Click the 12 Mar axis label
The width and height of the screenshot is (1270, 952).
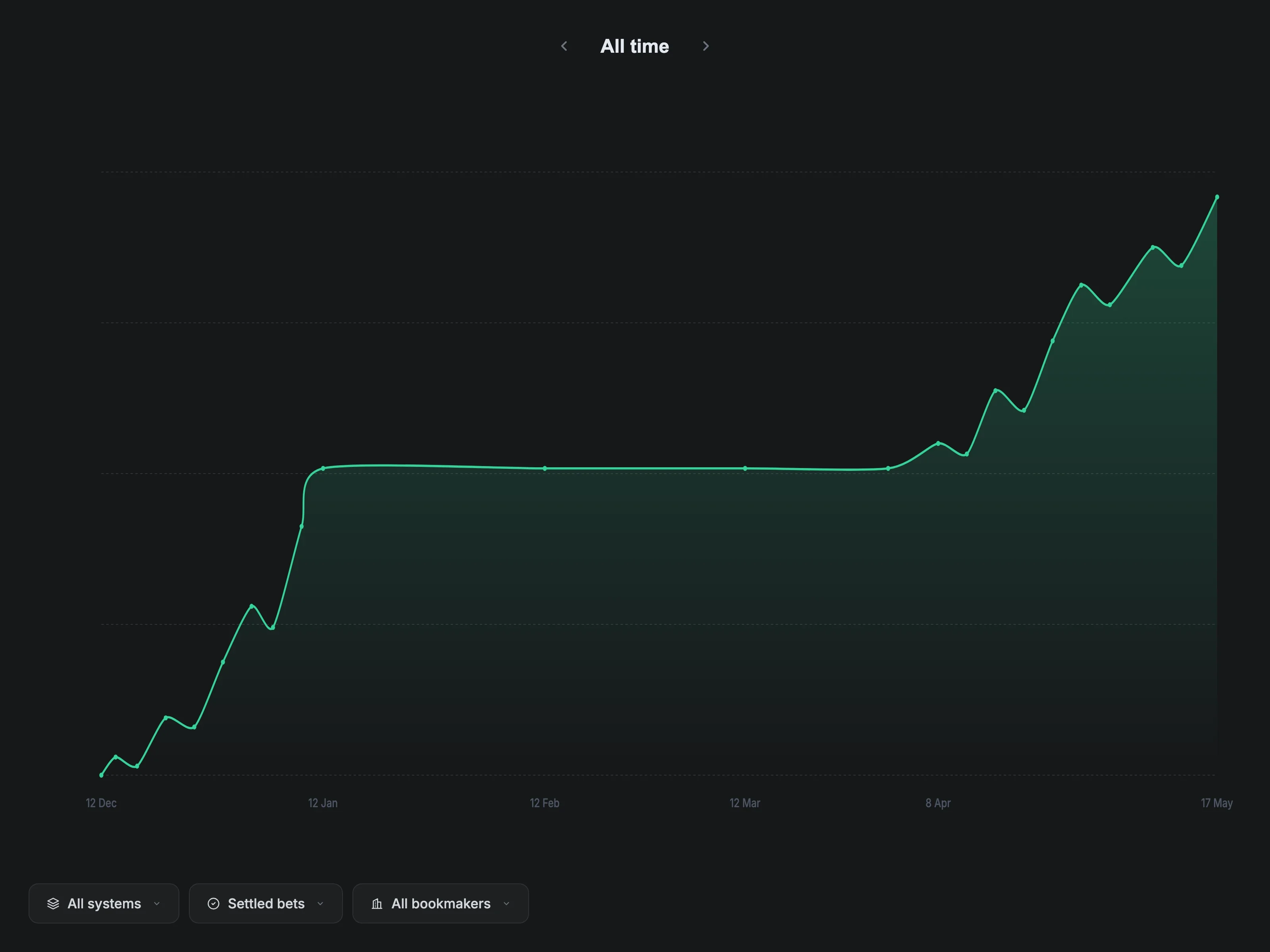pyautogui.click(x=745, y=803)
